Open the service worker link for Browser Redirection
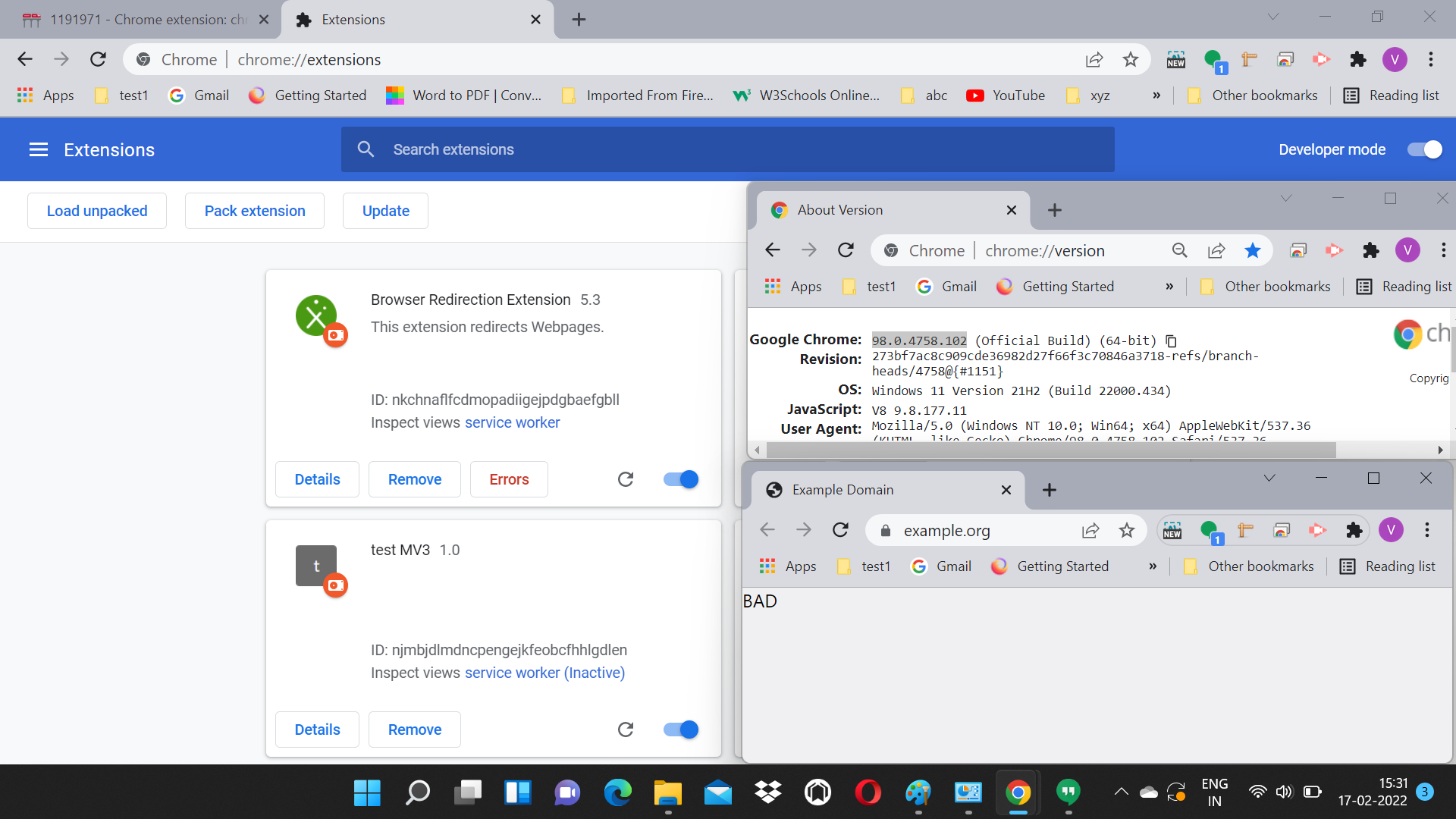This screenshot has height=819, width=1456. point(512,422)
